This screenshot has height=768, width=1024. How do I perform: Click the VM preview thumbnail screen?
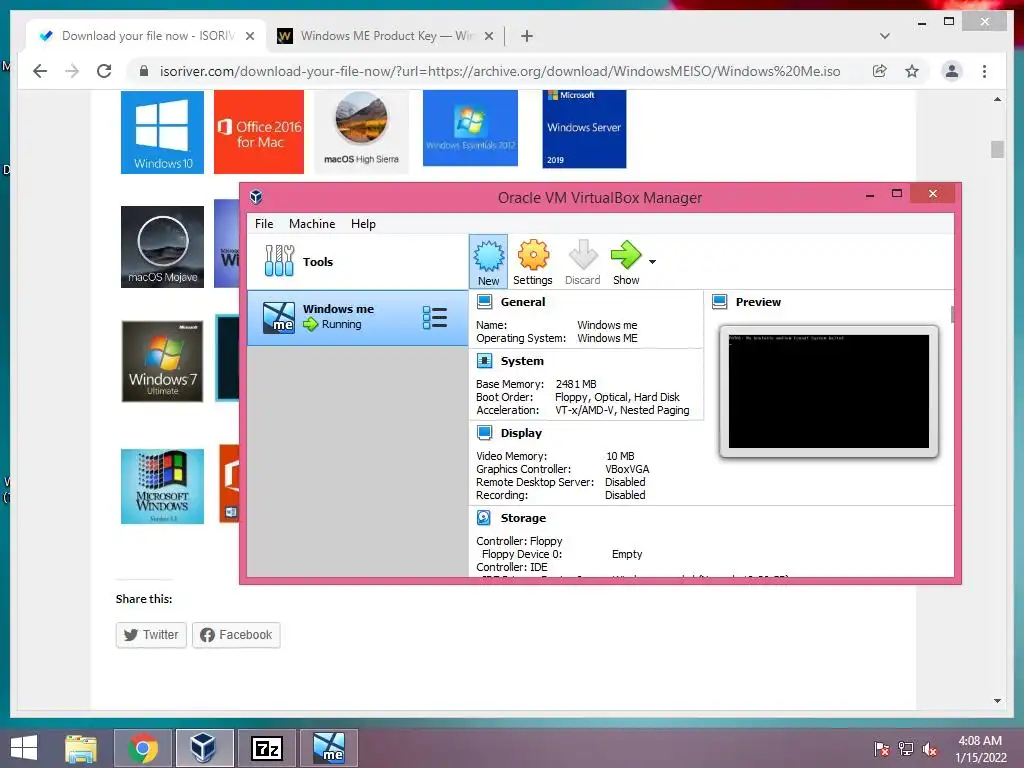[829, 391]
